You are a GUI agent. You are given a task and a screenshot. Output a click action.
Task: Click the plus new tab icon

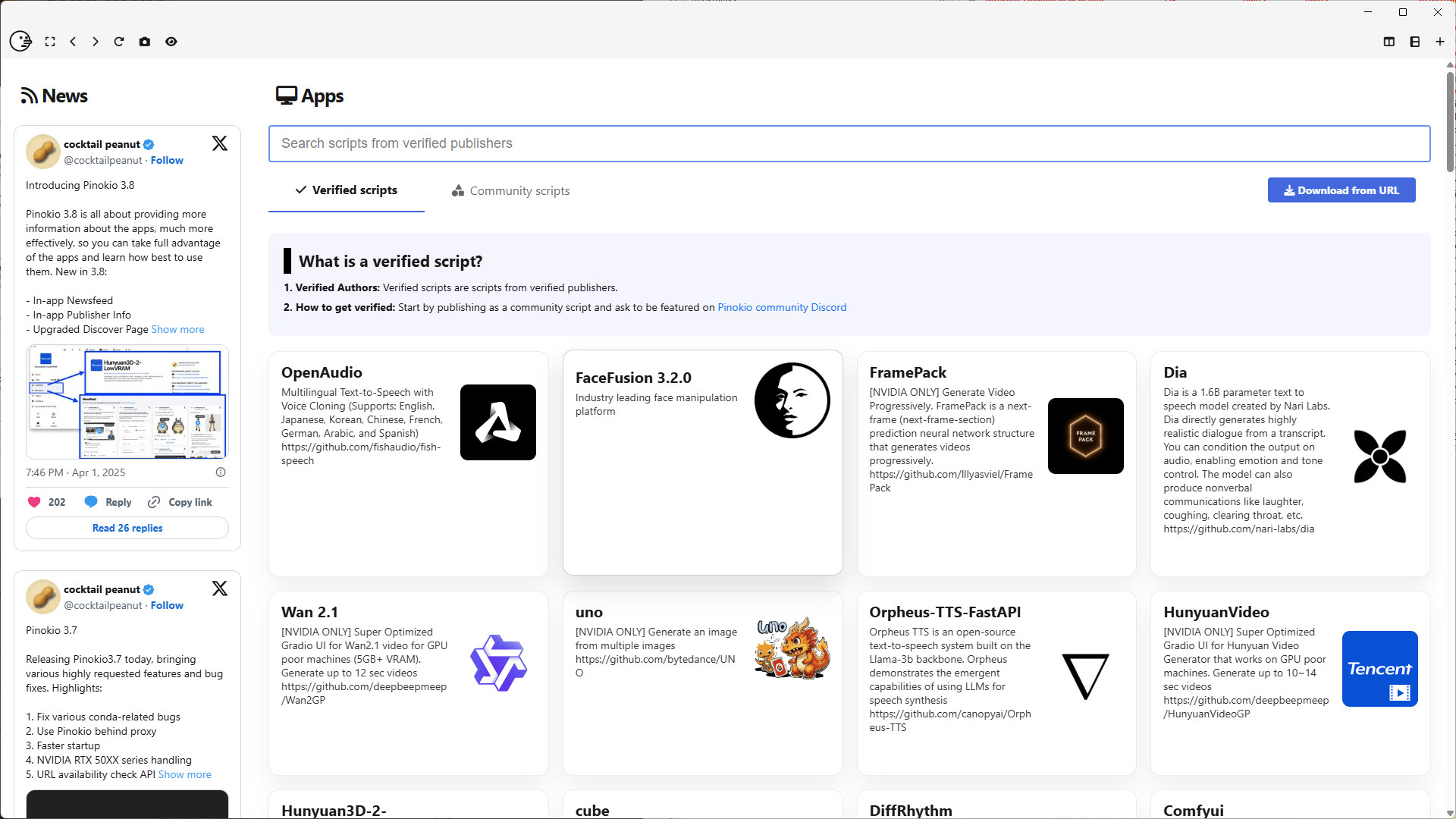[1440, 42]
